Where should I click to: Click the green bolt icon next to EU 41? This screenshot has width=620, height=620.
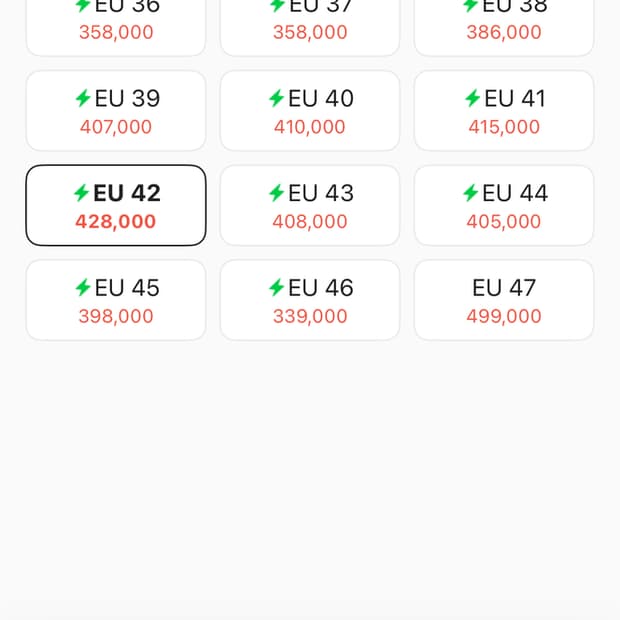[x=472, y=98]
